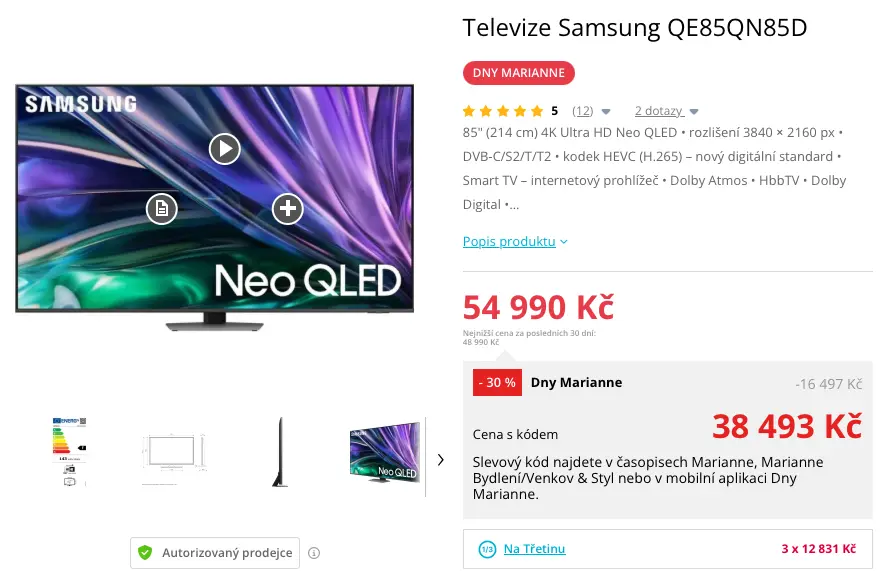Click the 1/3 Na Třetinu icon

click(487, 549)
